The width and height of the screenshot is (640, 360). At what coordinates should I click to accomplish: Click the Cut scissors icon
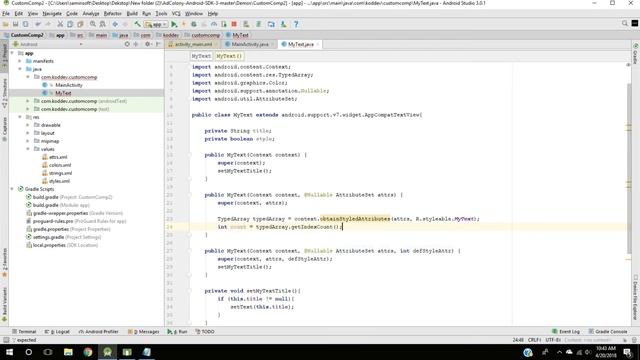60,24
